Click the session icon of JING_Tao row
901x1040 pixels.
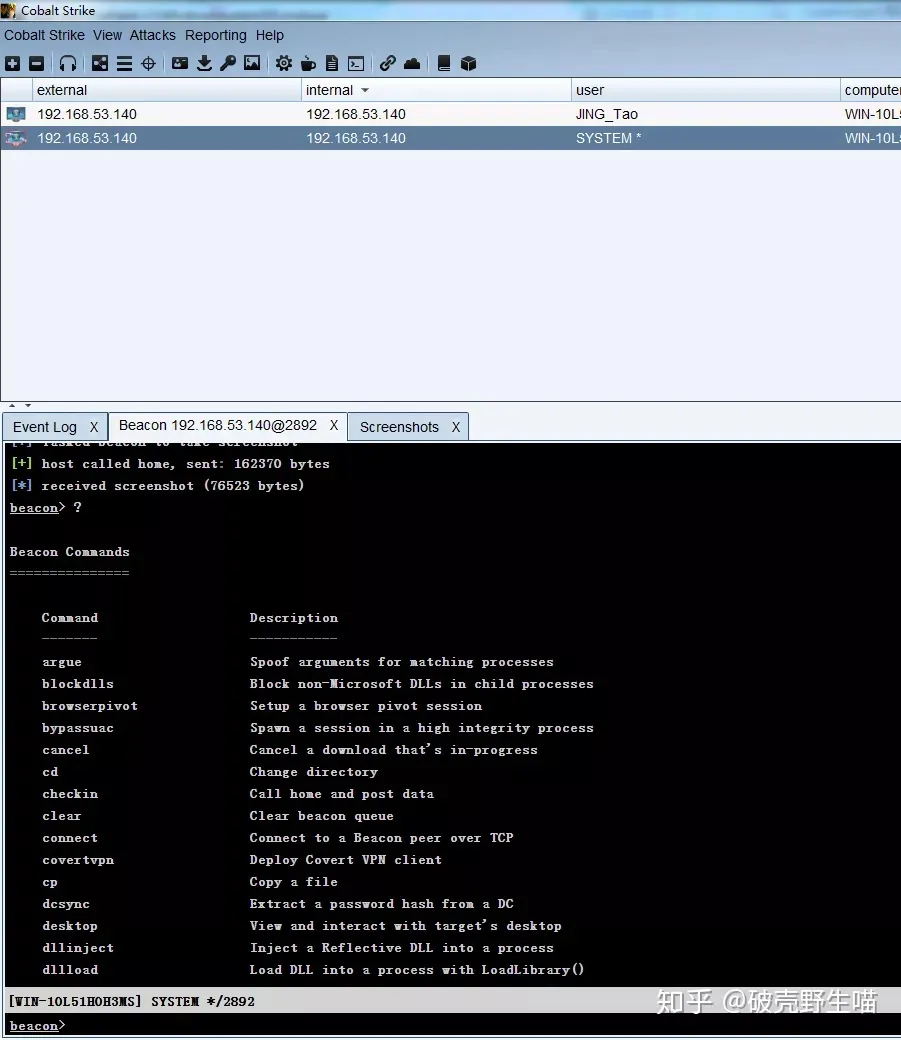(x=16, y=114)
